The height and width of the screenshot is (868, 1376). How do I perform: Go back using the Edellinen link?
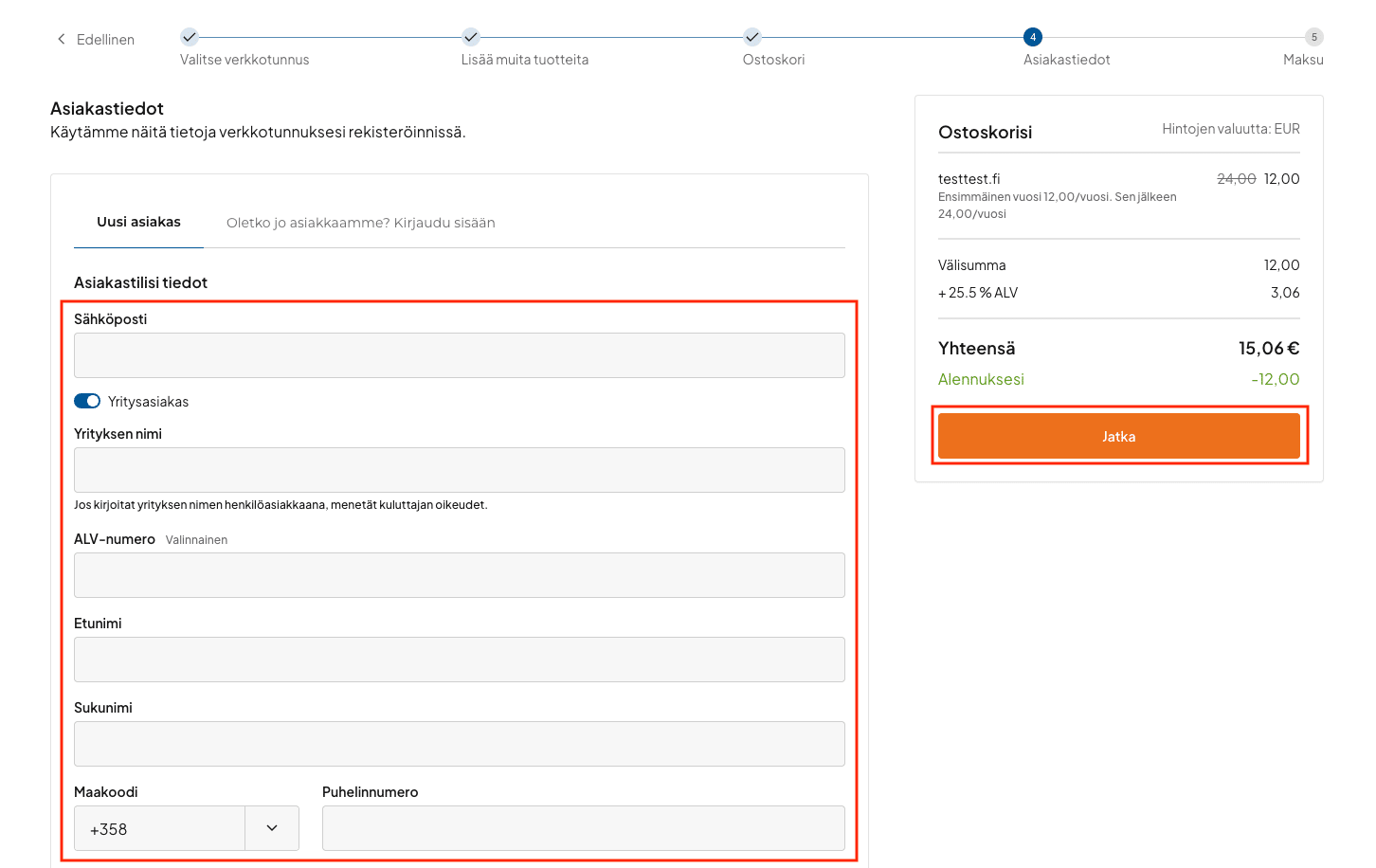[105, 40]
